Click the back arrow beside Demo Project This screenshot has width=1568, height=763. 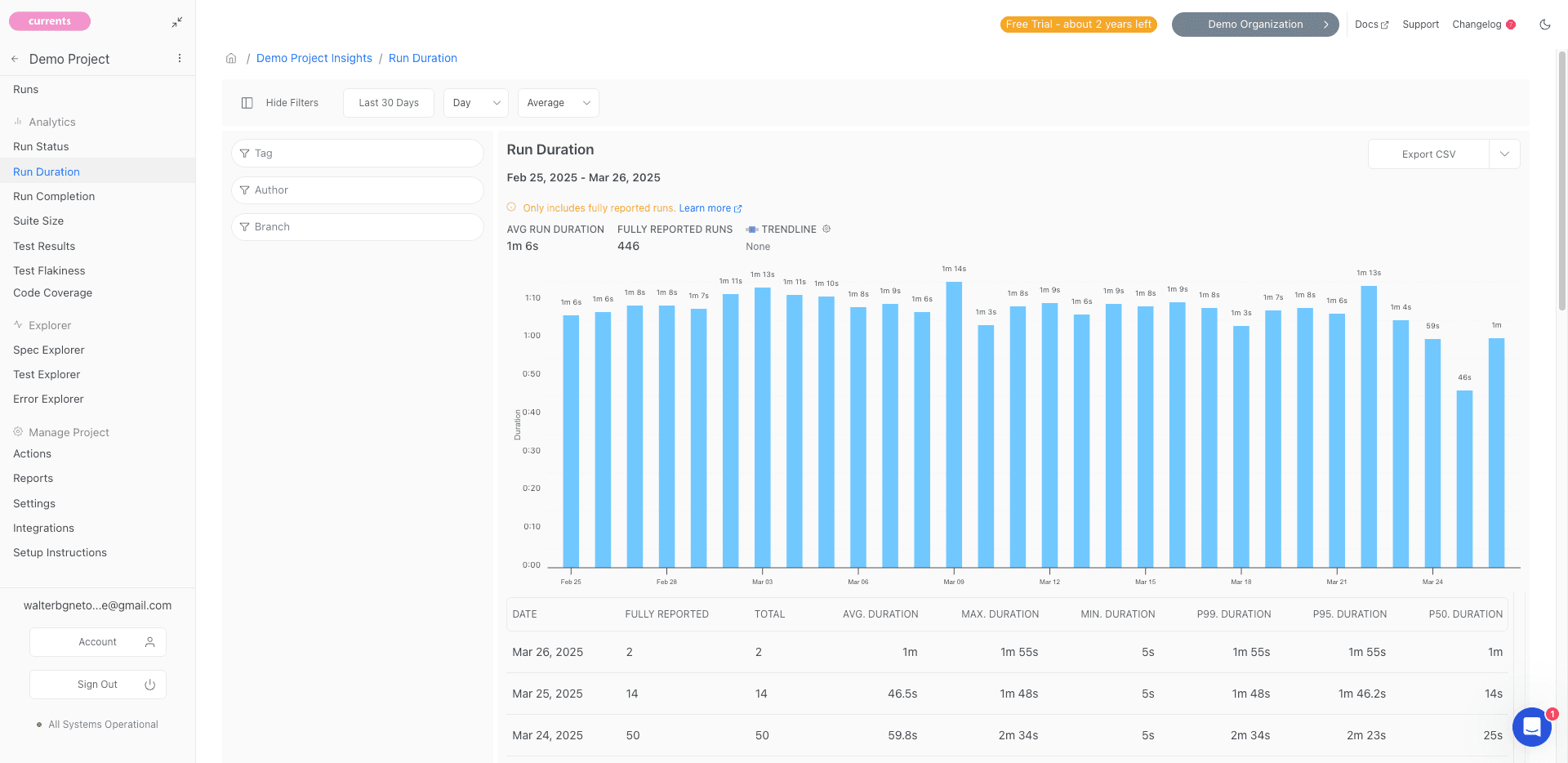click(x=15, y=59)
